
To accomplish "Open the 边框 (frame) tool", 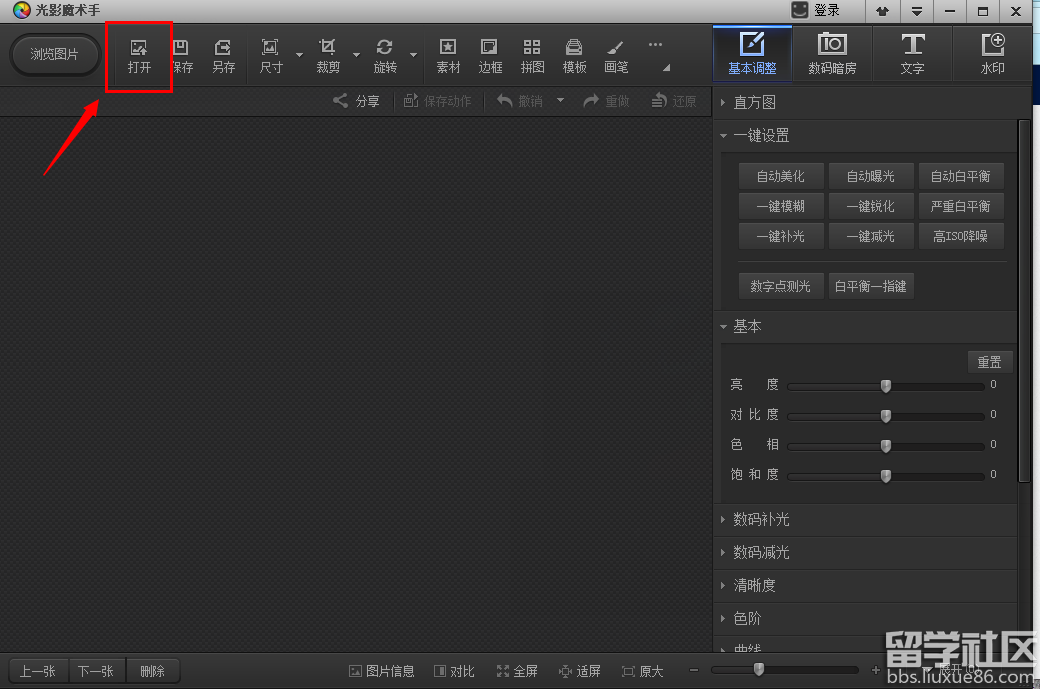I will pos(489,57).
